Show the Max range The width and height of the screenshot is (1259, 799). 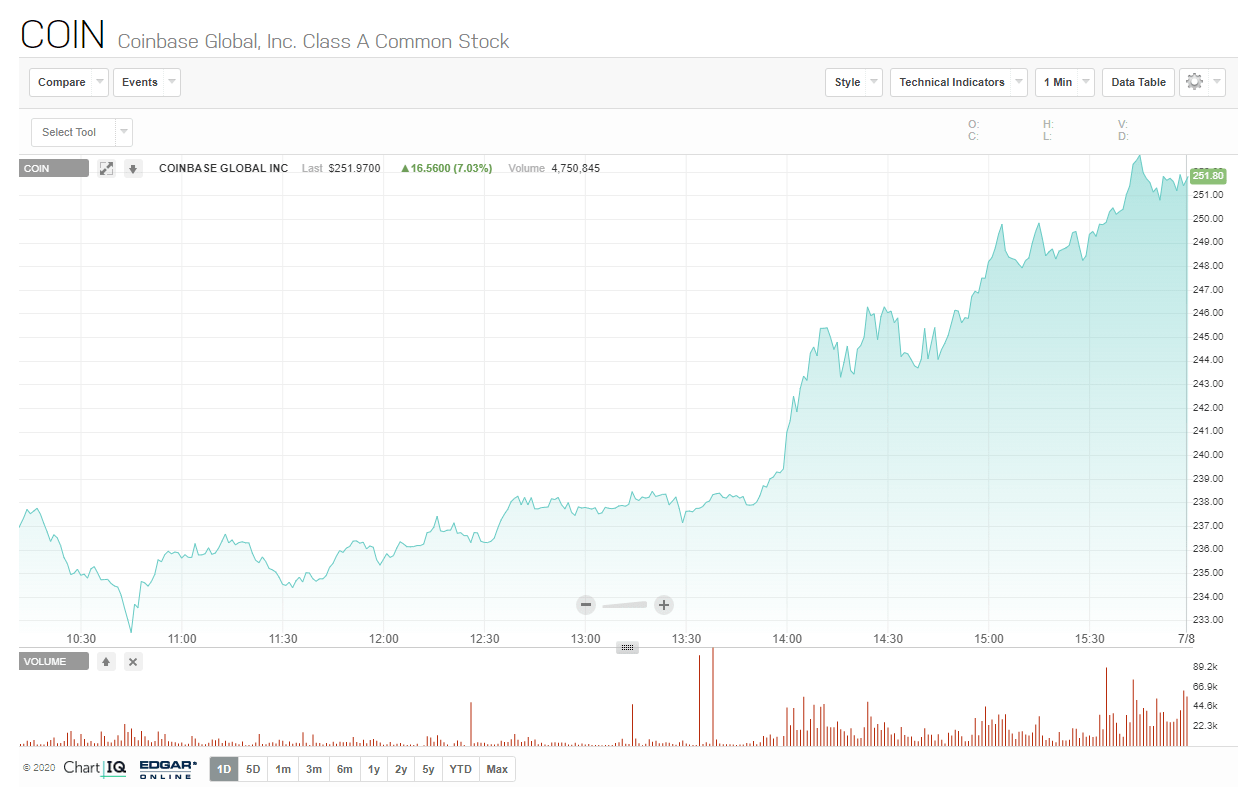click(497, 769)
